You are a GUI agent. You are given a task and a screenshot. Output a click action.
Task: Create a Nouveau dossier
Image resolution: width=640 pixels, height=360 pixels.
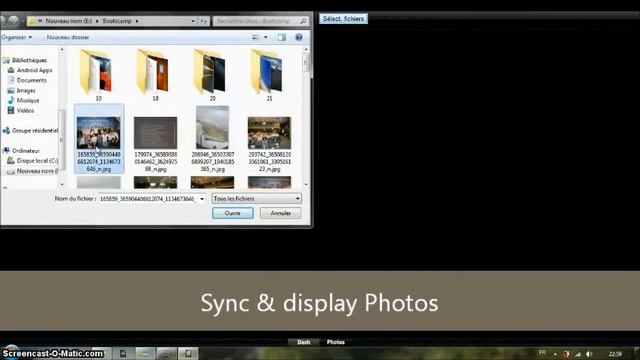68,37
